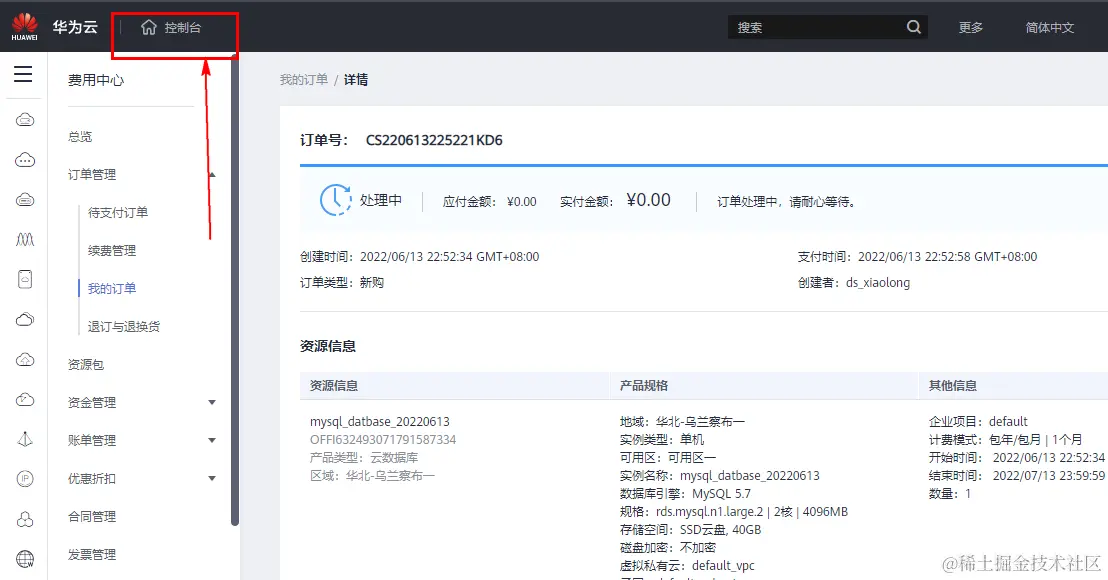Open the globe with W sidebar icon
1108x580 pixels.
[25, 560]
